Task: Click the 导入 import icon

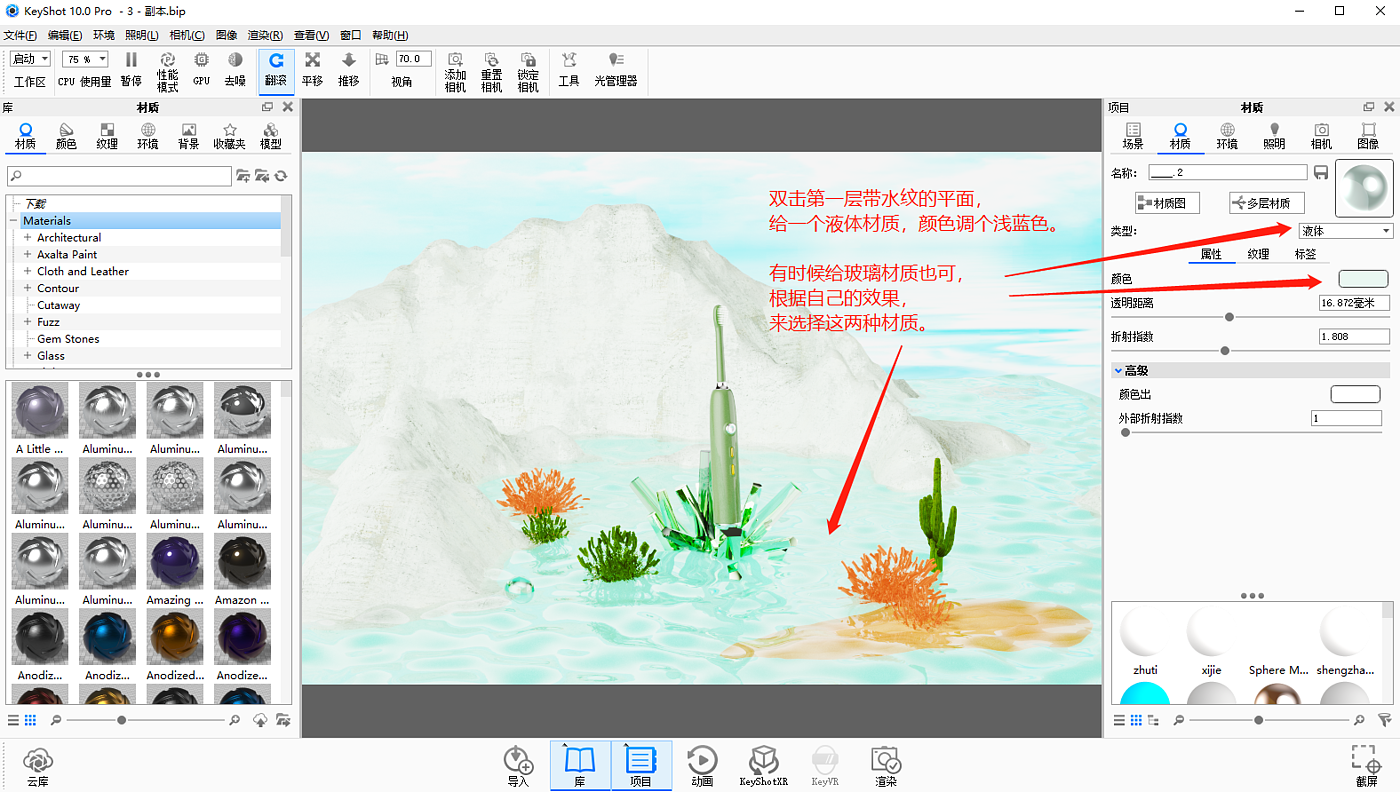Action: pos(518,765)
